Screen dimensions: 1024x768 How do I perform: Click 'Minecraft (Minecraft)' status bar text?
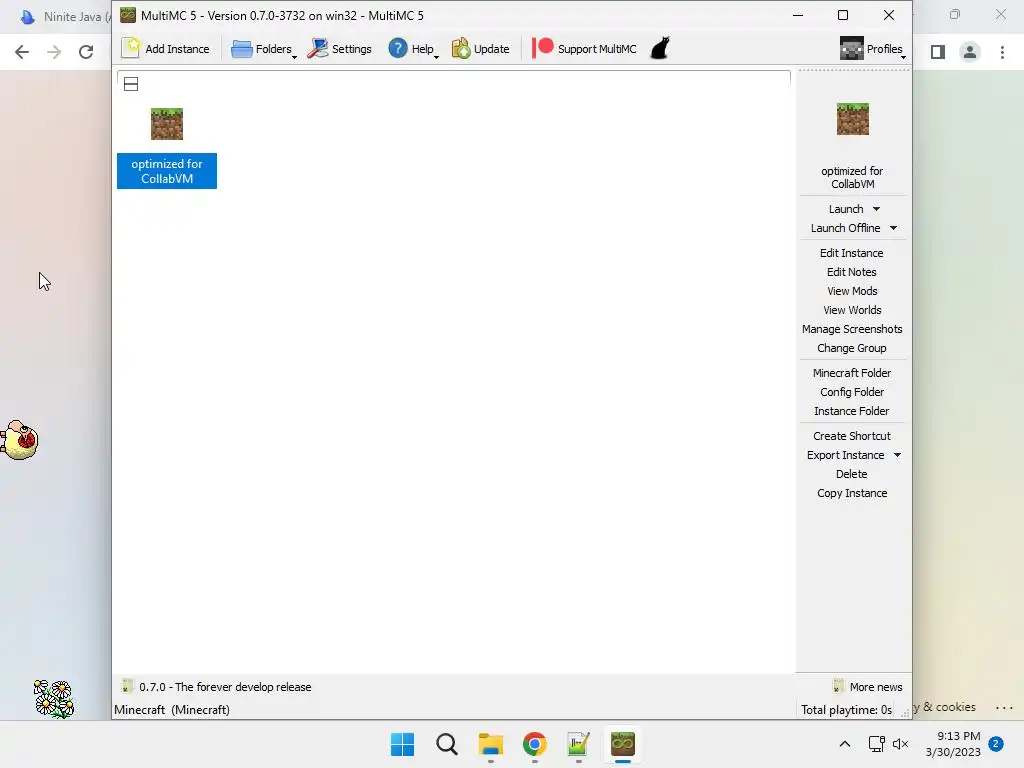coord(172,710)
